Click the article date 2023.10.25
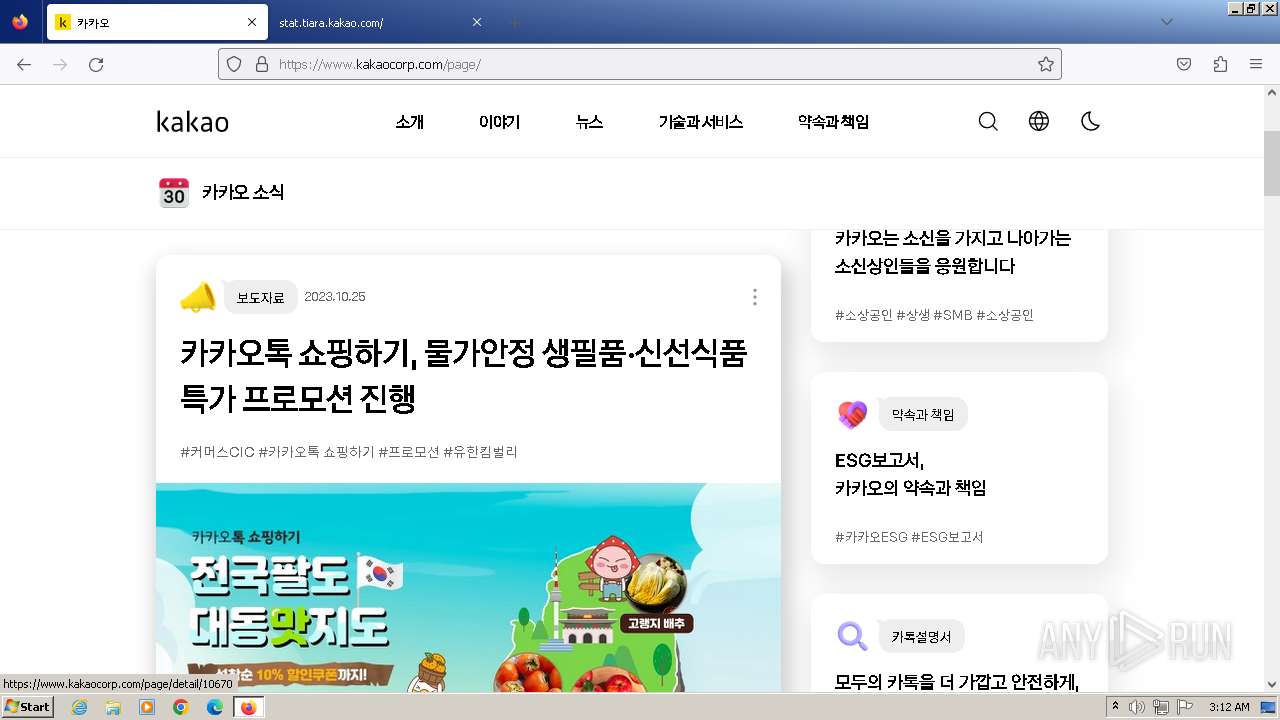The width and height of the screenshot is (1280, 720). (335, 297)
